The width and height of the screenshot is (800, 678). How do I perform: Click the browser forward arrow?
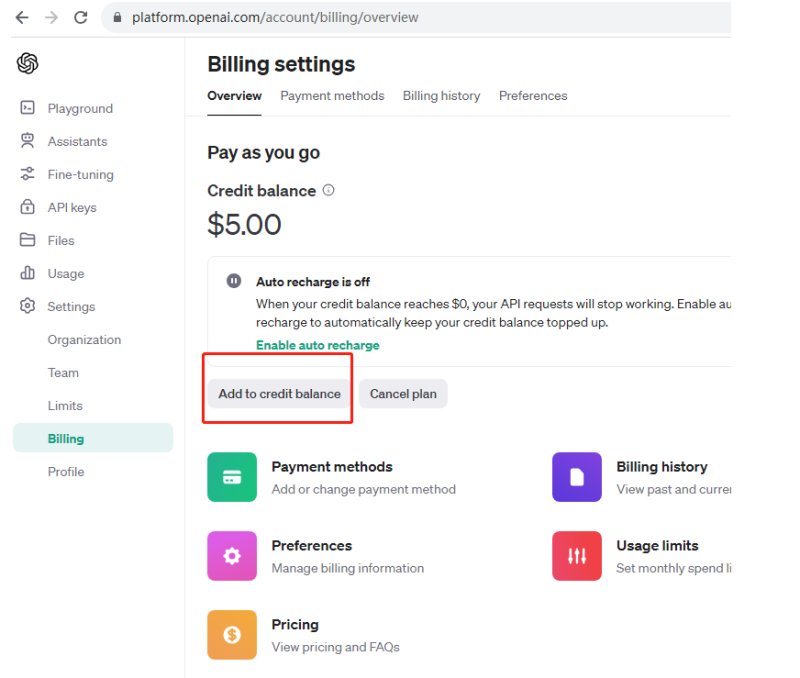pyautogui.click(x=51, y=17)
